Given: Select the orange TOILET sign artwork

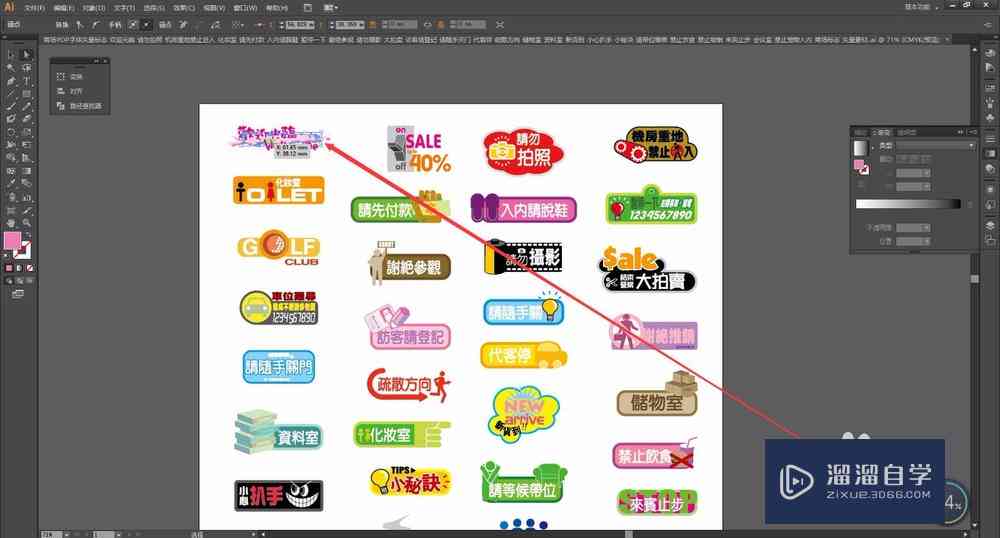Looking at the screenshot, I should point(279,190).
